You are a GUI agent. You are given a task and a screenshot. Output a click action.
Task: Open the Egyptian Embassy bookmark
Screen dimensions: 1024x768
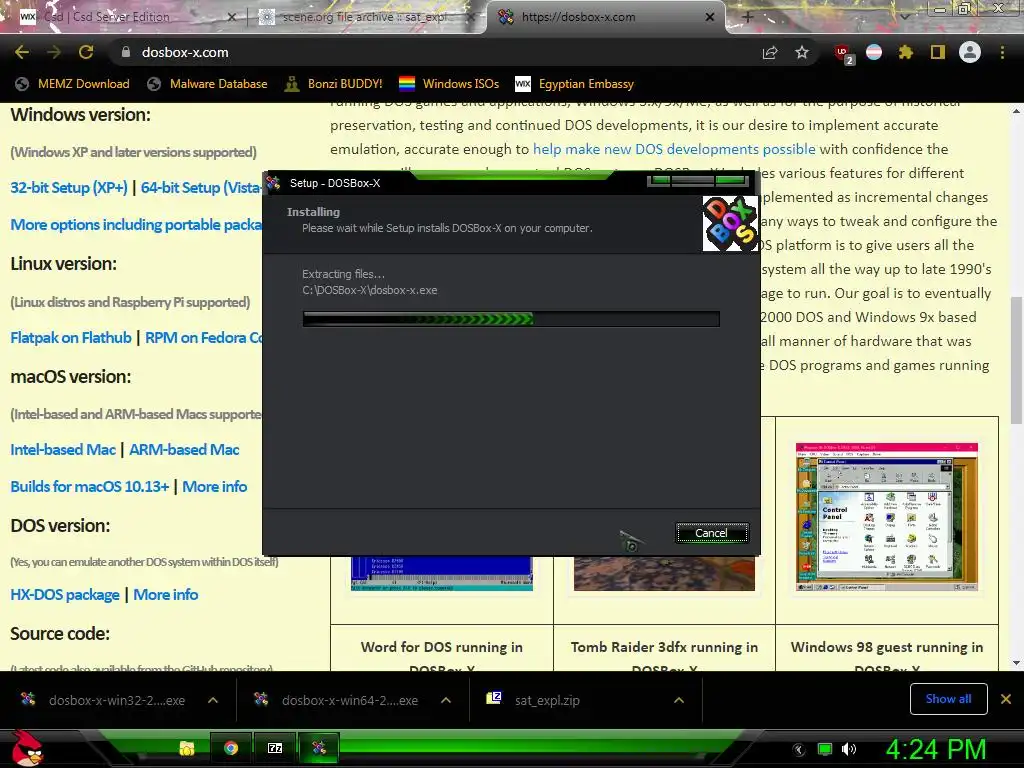click(x=575, y=84)
